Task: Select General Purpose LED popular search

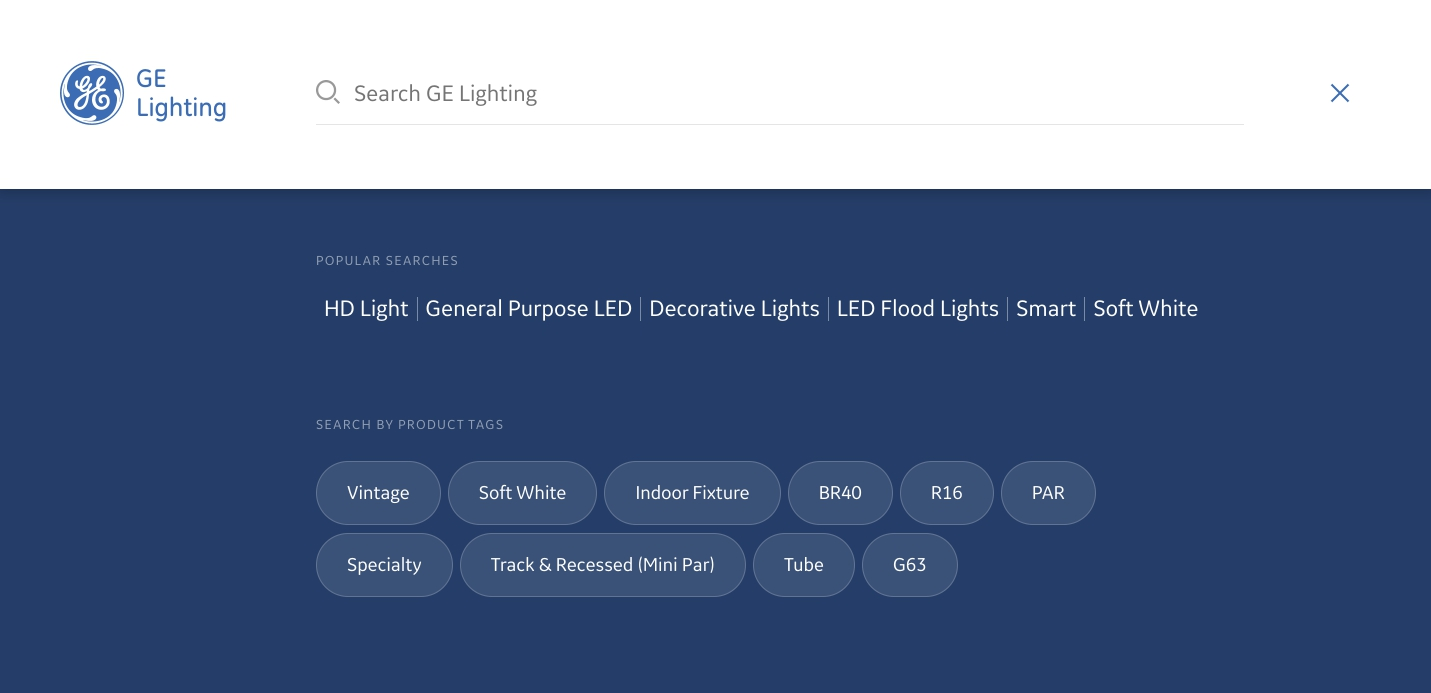Action: click(x=528, y=309)
